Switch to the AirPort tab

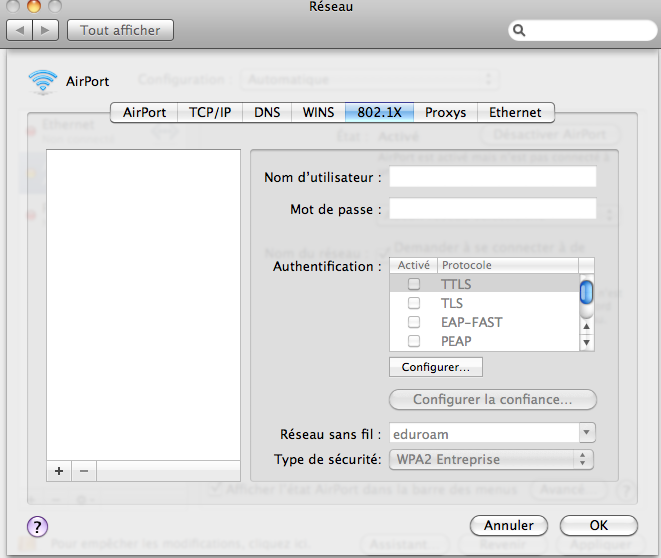pos(144,113)
